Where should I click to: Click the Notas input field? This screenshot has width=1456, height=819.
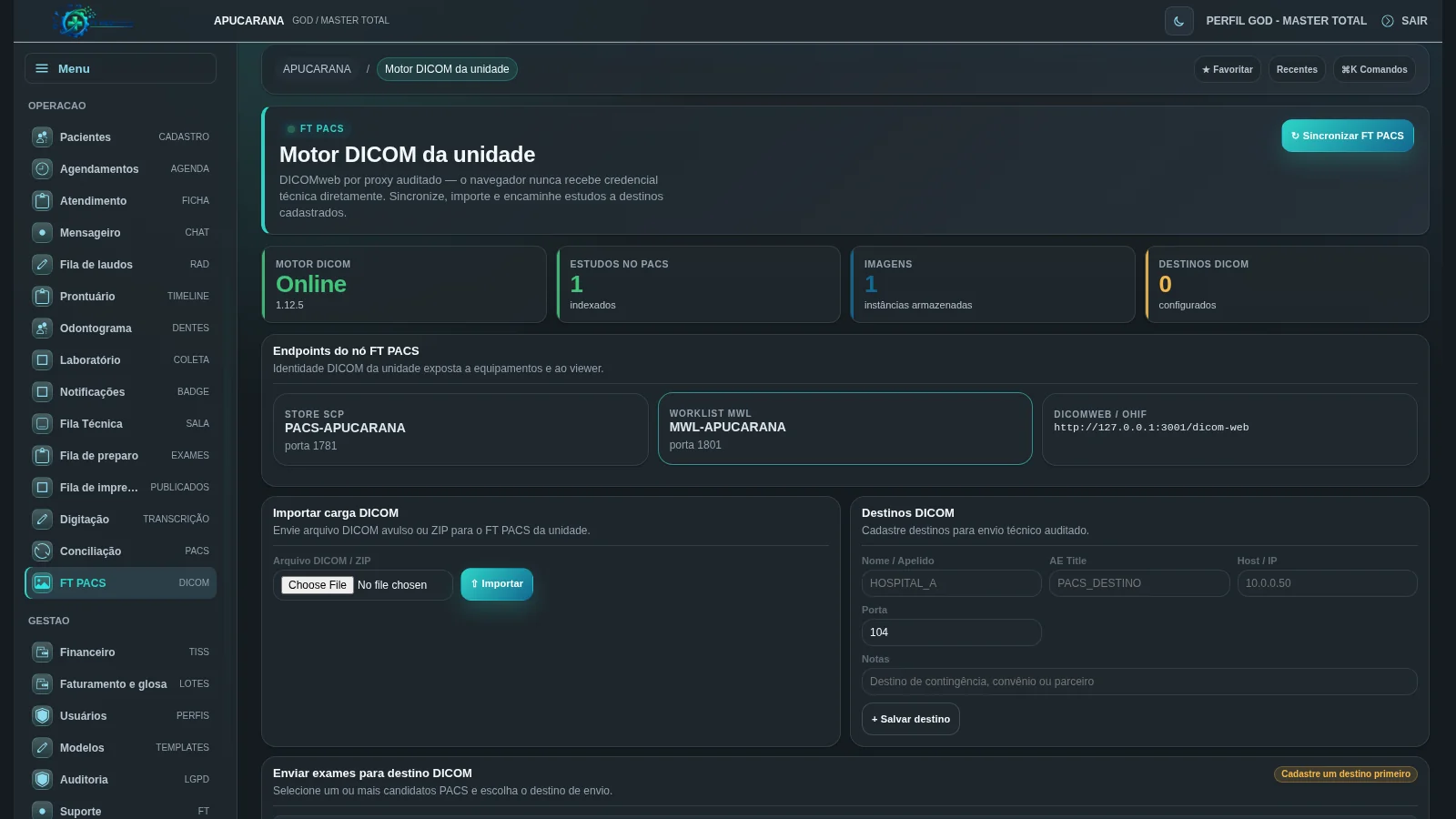pyautogui.click(x=1139, y=682)
